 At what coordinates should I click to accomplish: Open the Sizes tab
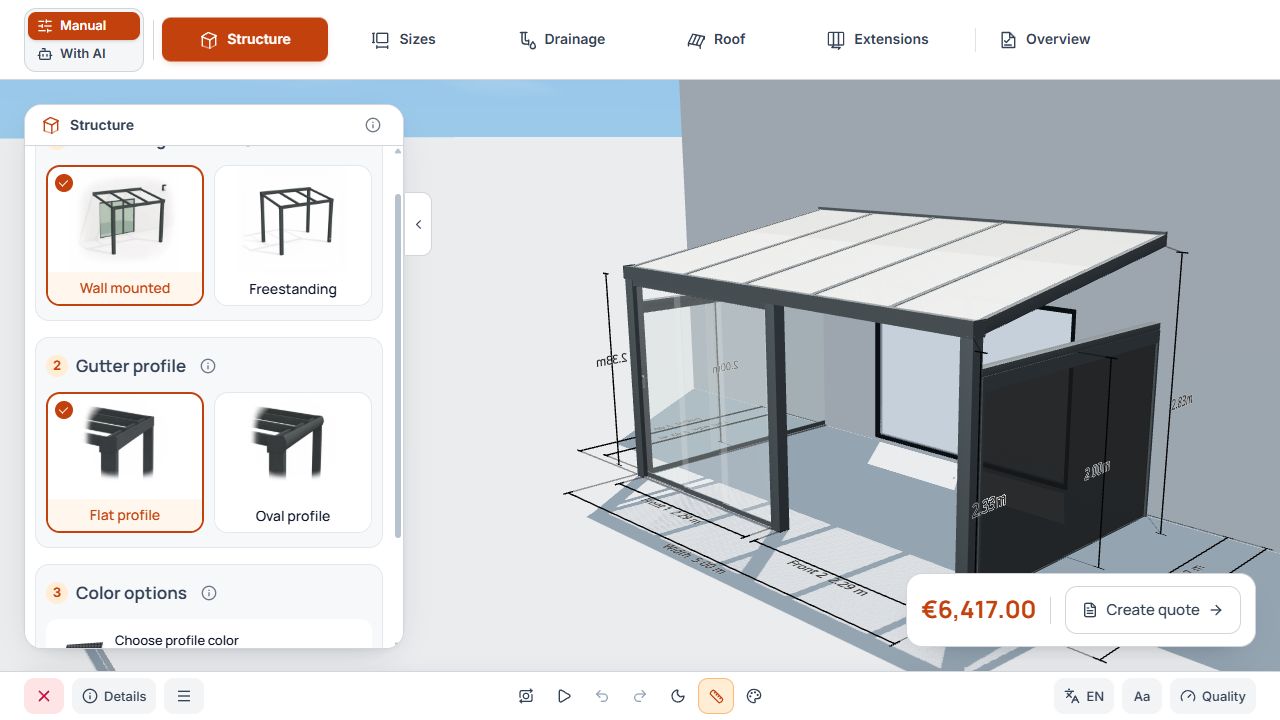click(404, 39)
